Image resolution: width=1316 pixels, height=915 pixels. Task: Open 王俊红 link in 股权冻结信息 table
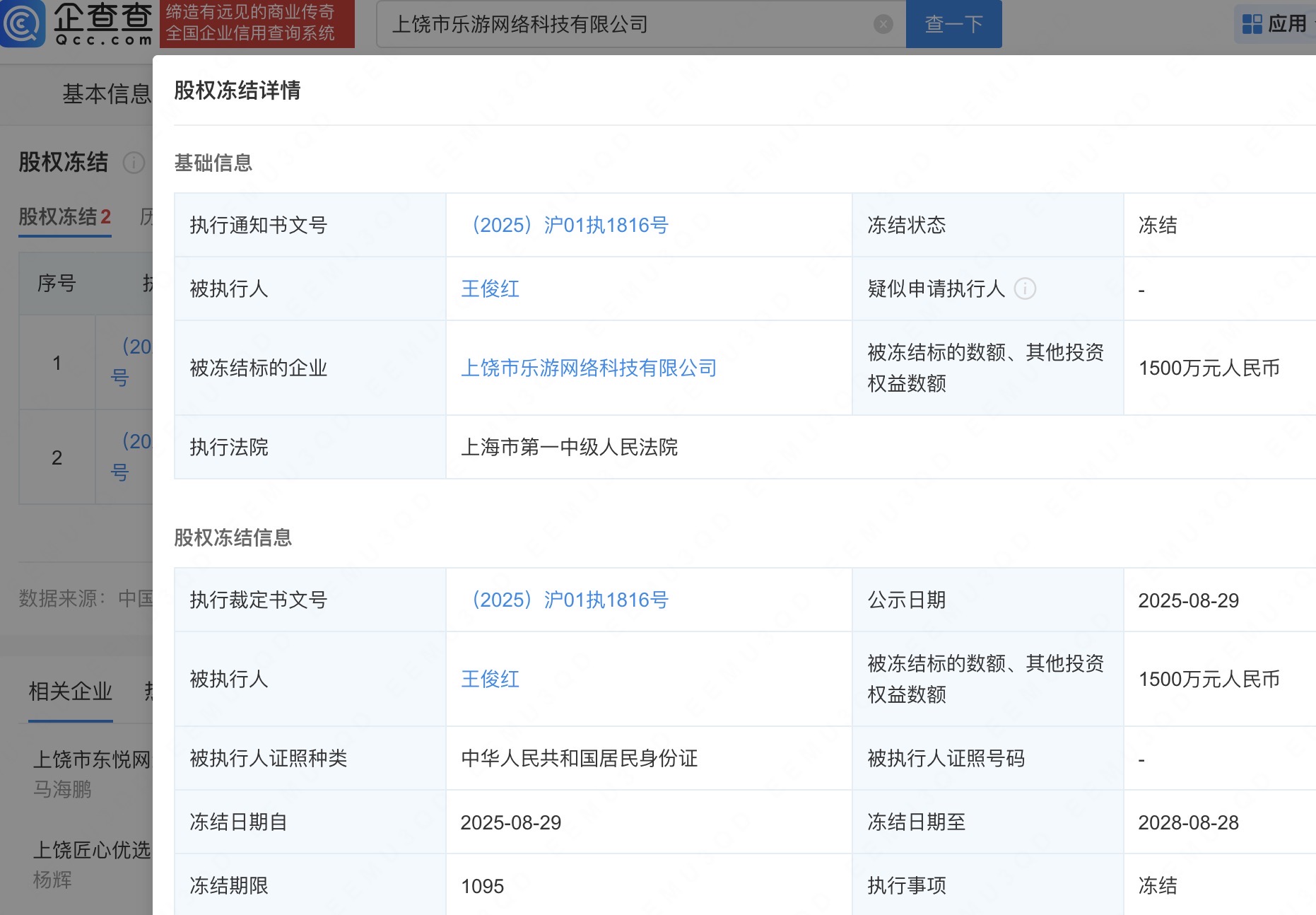pyautogui.click(x=490, y=679)
